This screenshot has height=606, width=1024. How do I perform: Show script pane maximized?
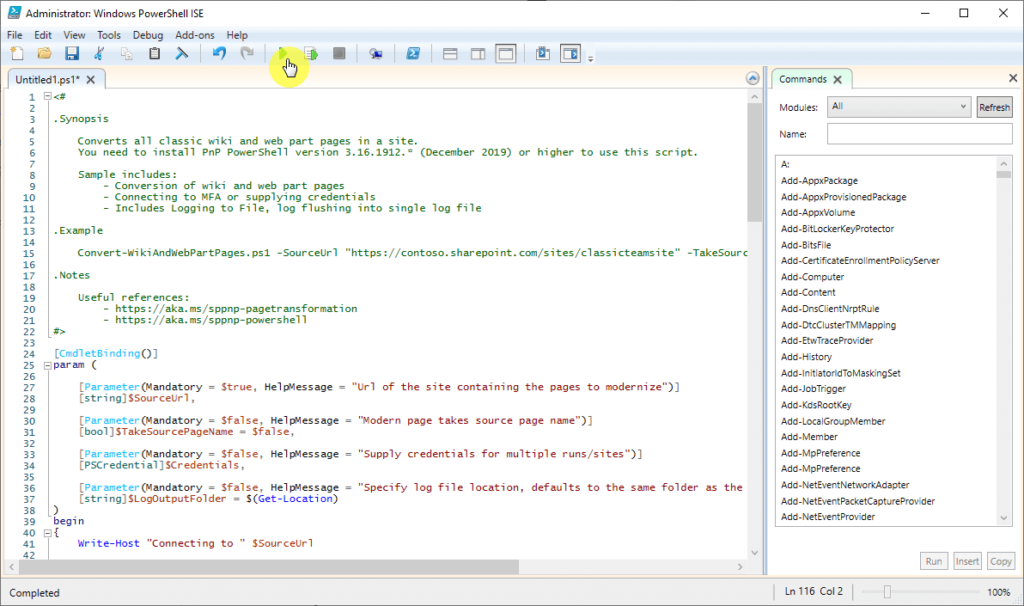pos(505,54)
